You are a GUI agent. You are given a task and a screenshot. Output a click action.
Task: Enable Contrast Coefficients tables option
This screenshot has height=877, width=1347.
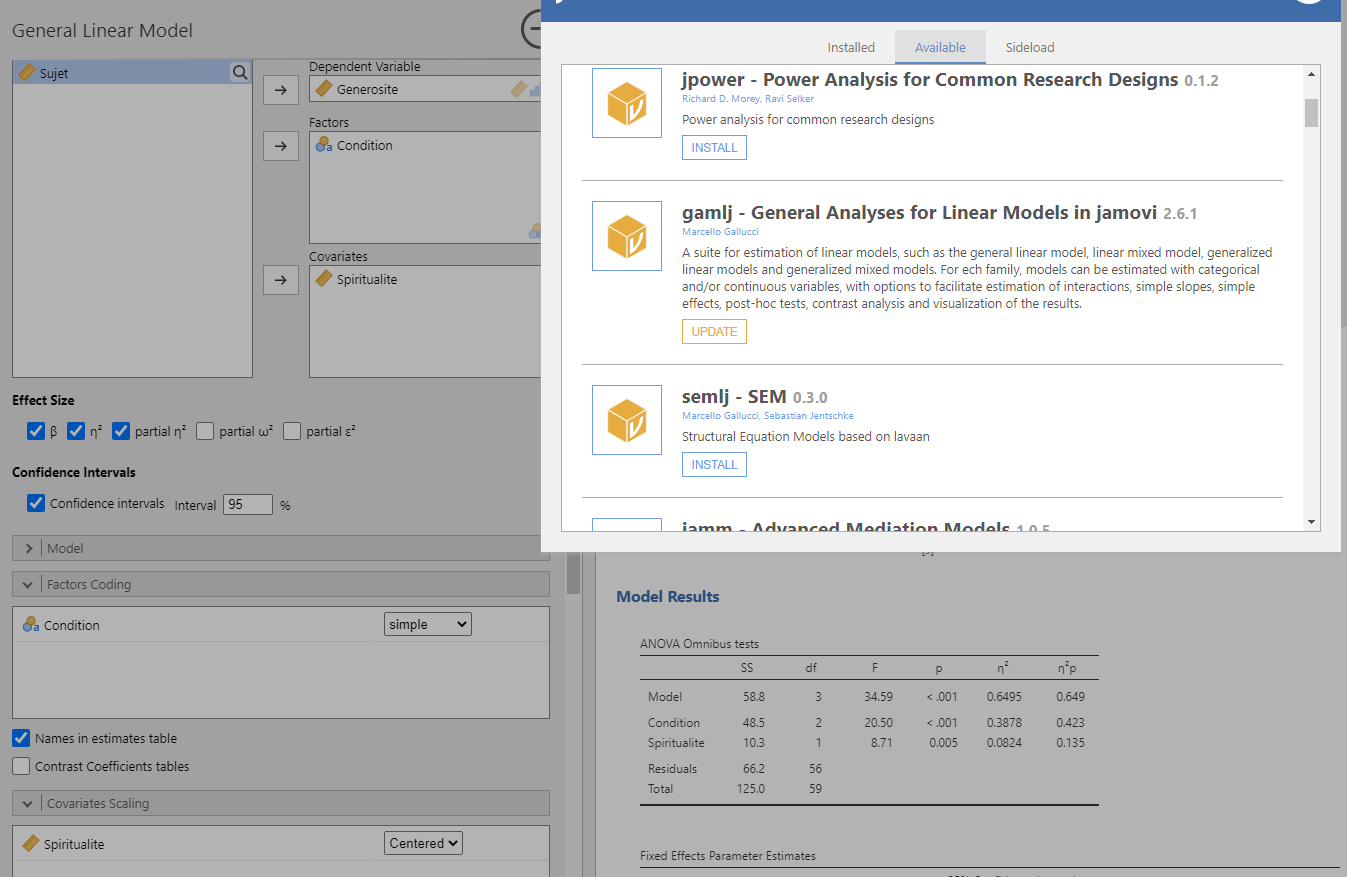tap(21, 767)
